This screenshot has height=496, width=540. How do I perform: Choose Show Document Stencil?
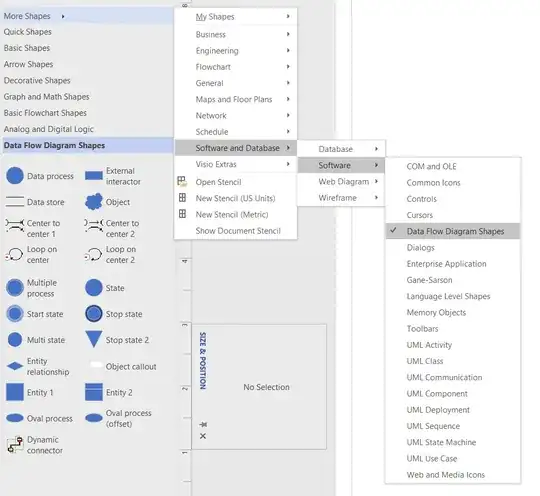point(236,230)
